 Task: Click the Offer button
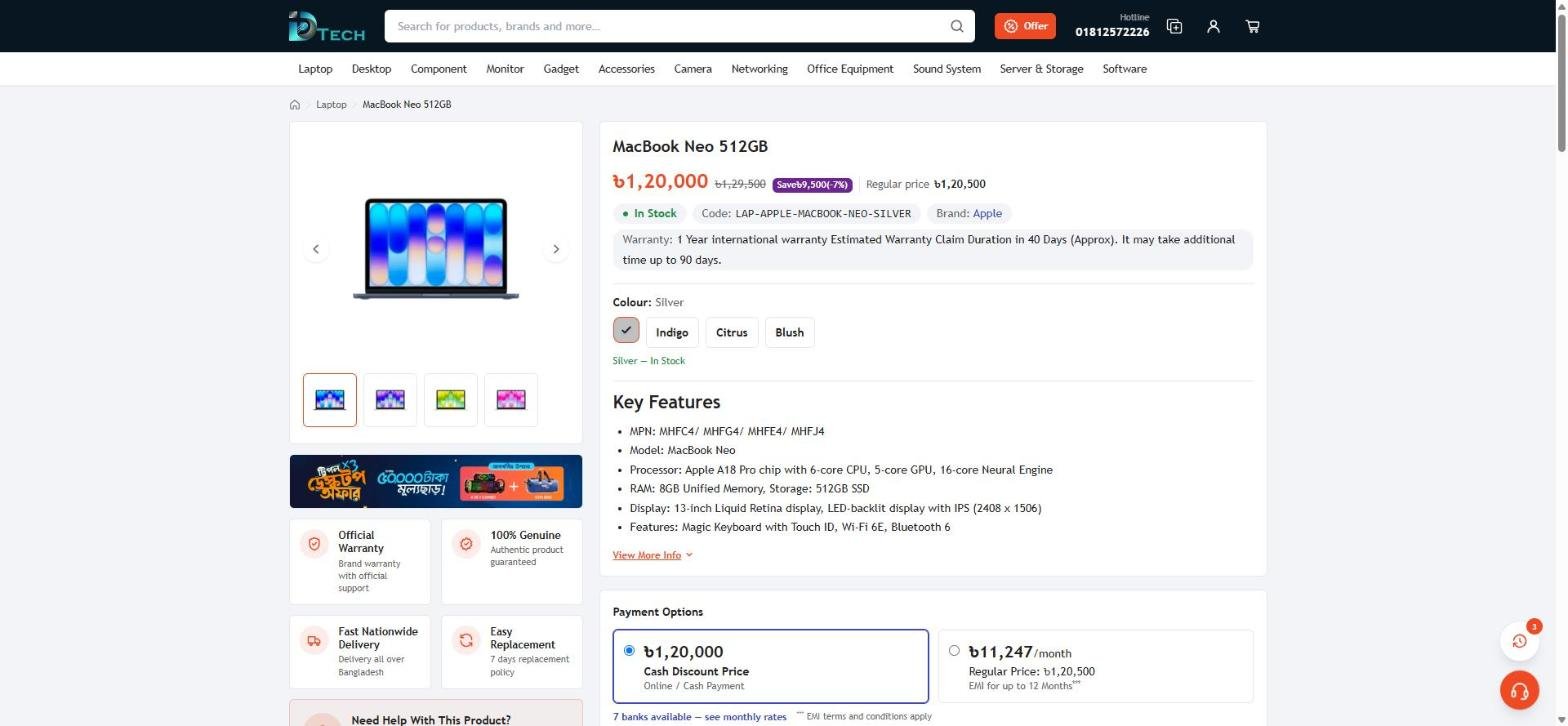point(1025,26)
